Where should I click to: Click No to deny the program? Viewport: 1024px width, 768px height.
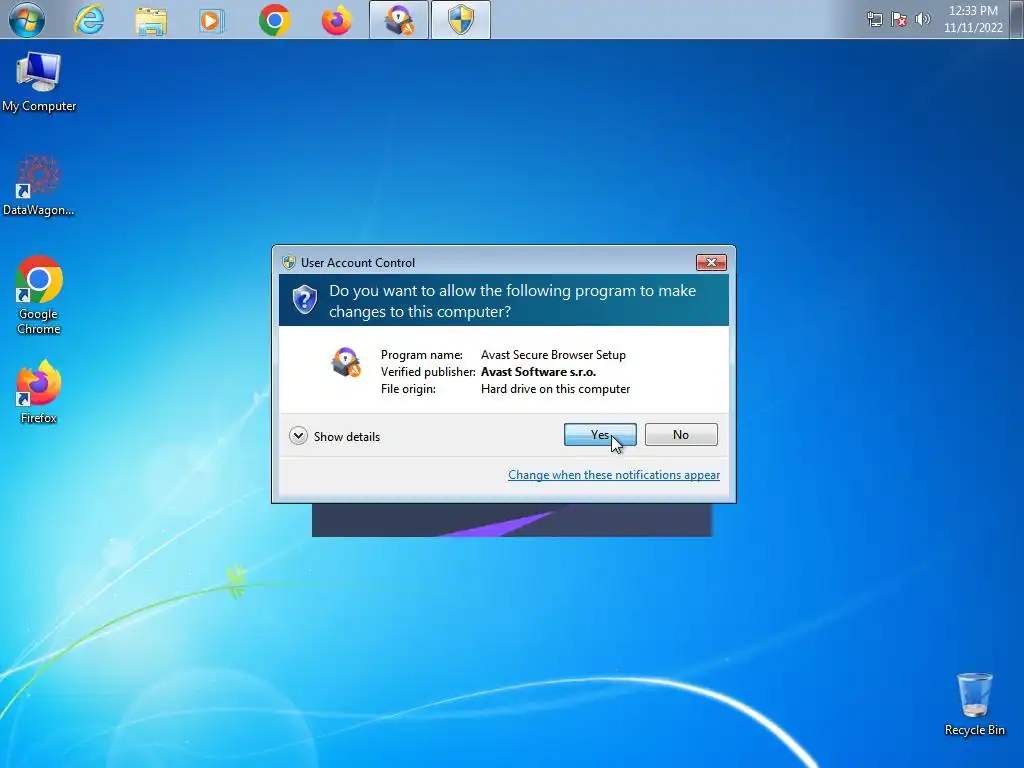click(x=681, y=434)
